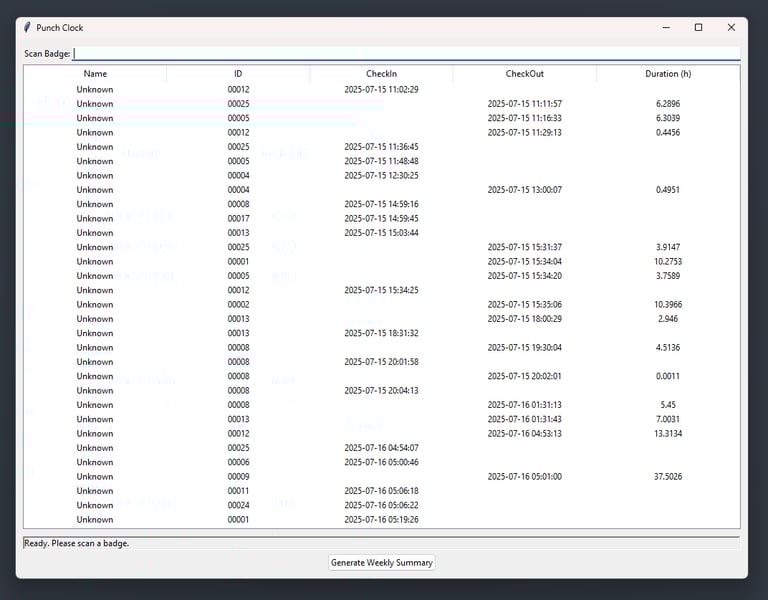
Task: Select checkout cell 2025-07-16 01:31:43
Action: coord(525,419)
